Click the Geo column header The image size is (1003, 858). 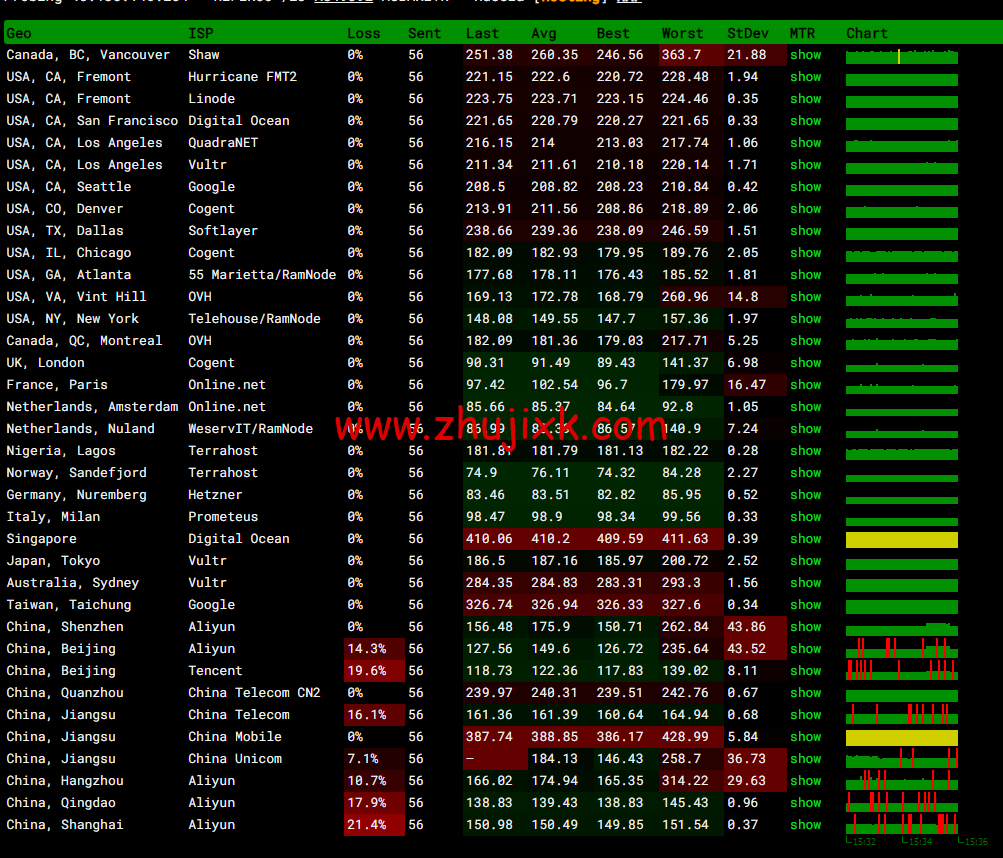(x=19, y=33)
